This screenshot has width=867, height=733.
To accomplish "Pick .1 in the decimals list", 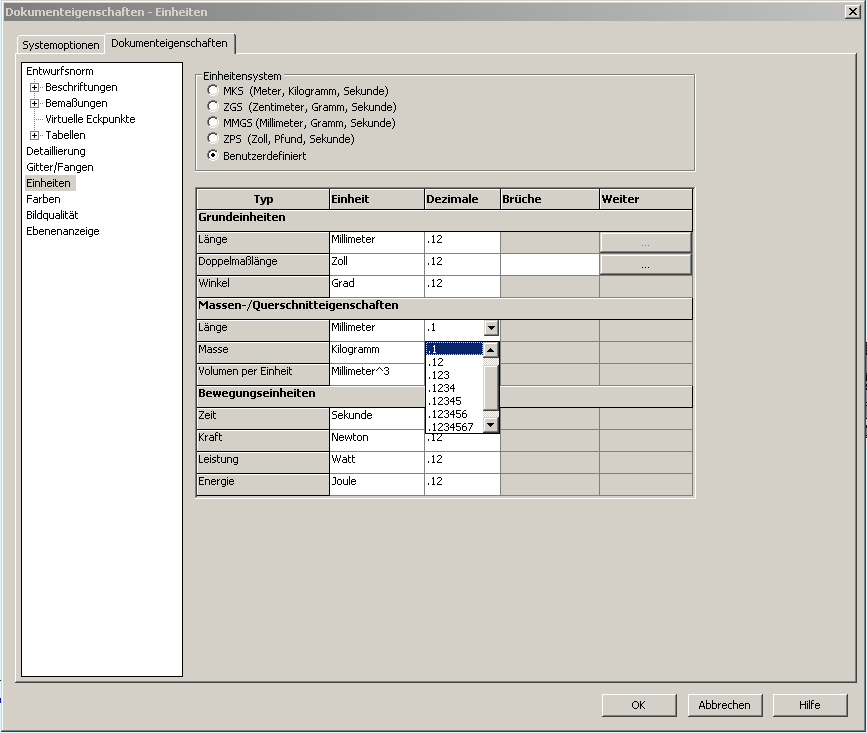I will [454, 349].
